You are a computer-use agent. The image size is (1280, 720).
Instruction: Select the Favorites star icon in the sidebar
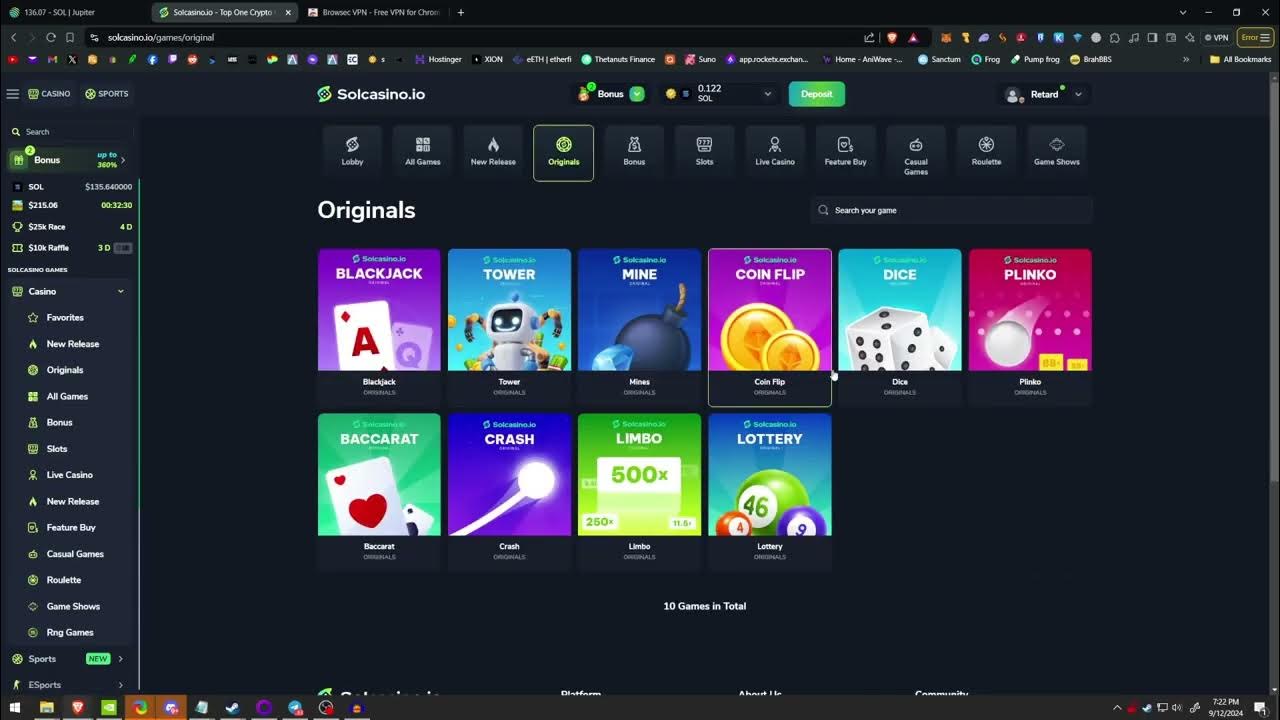(32, 317)
